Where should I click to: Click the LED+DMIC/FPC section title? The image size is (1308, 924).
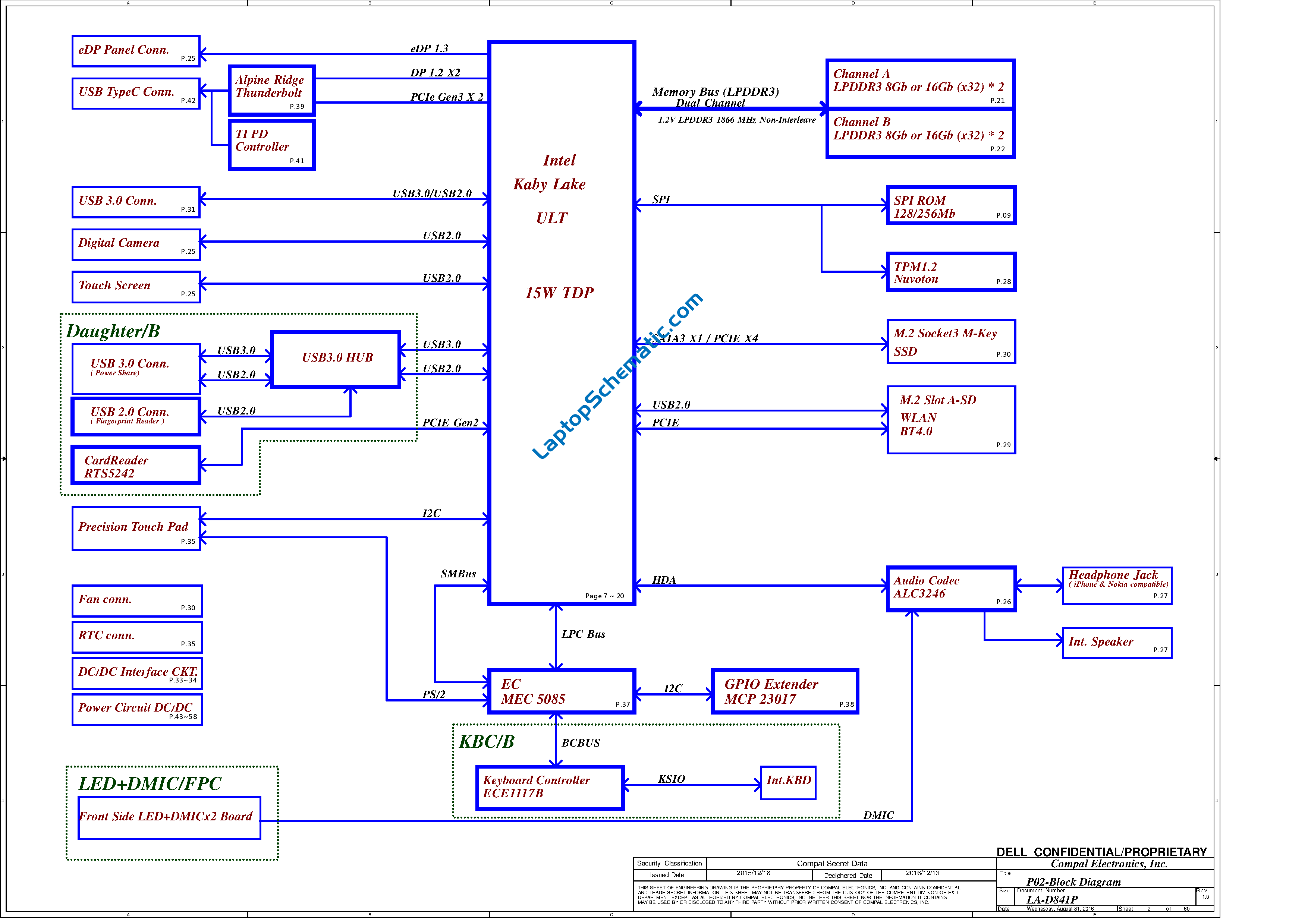(150, 784)
